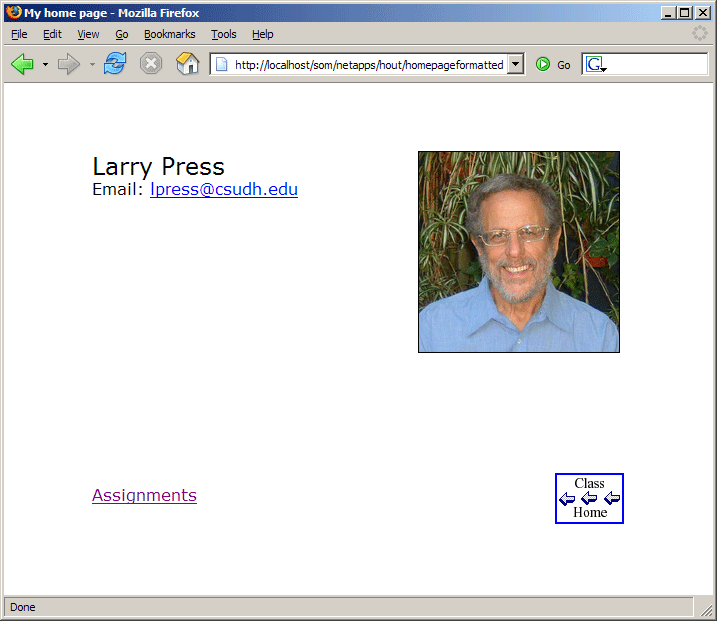
Task: Click inside the search box
Action: tap(657, 64)
